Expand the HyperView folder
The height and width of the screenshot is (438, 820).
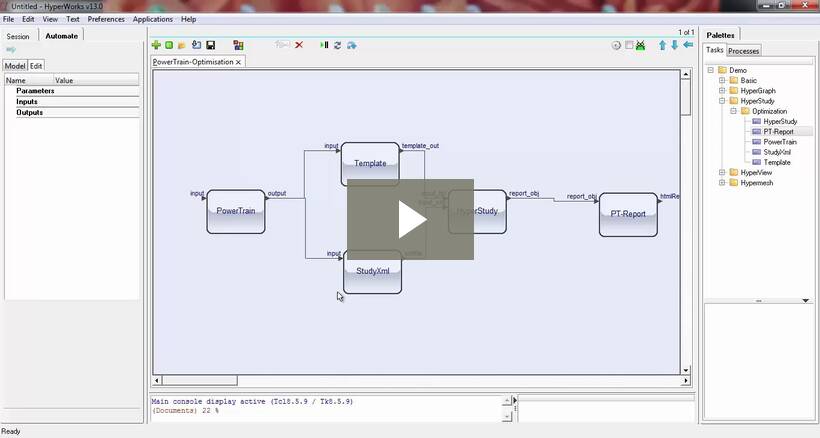[722, 172]
